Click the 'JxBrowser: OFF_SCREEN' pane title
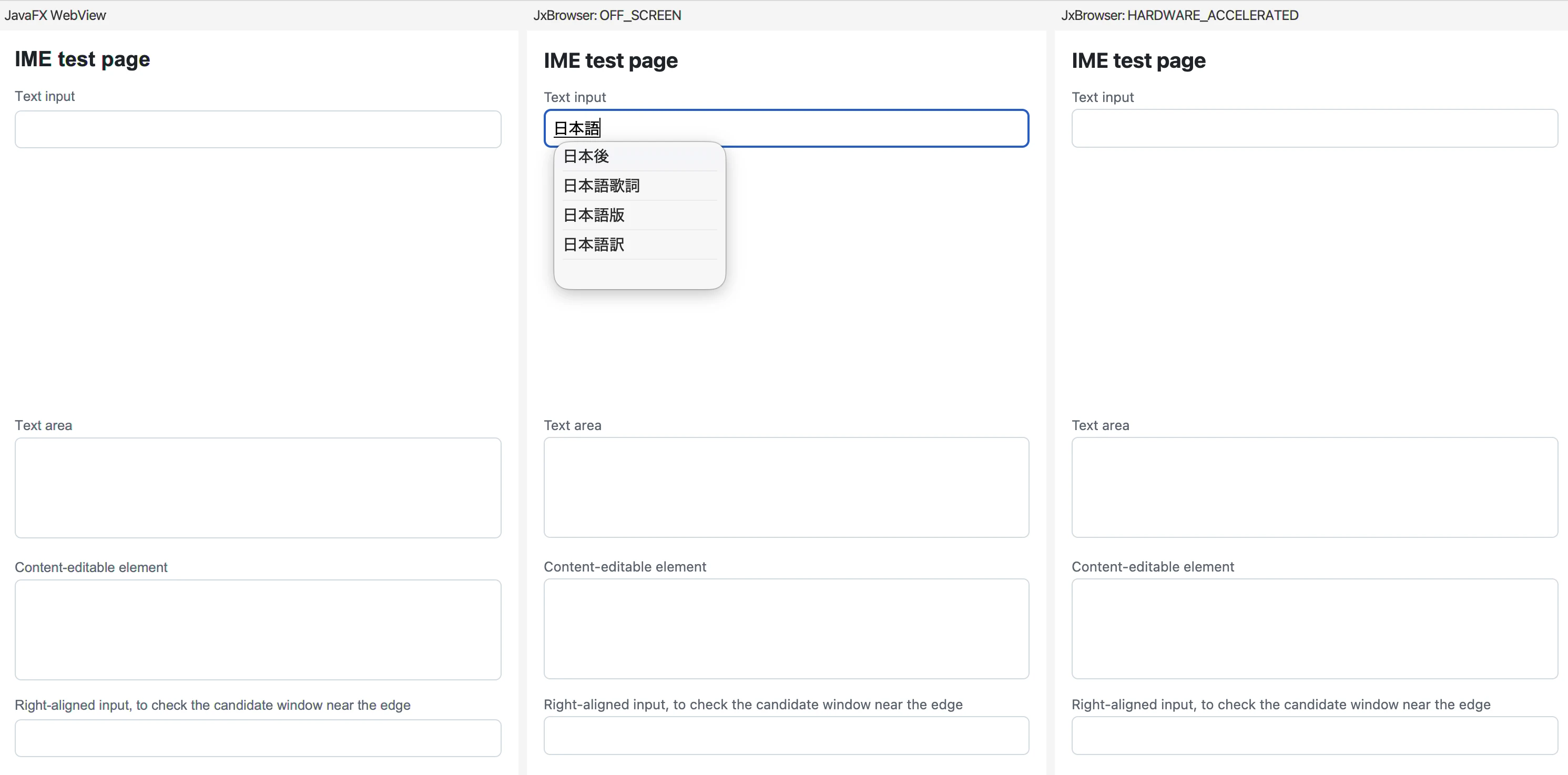 pos(607,15)
